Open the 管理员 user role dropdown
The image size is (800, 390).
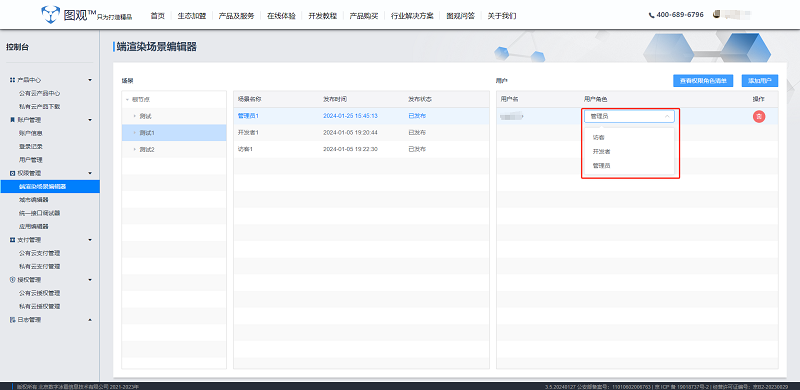coord(629,116)
